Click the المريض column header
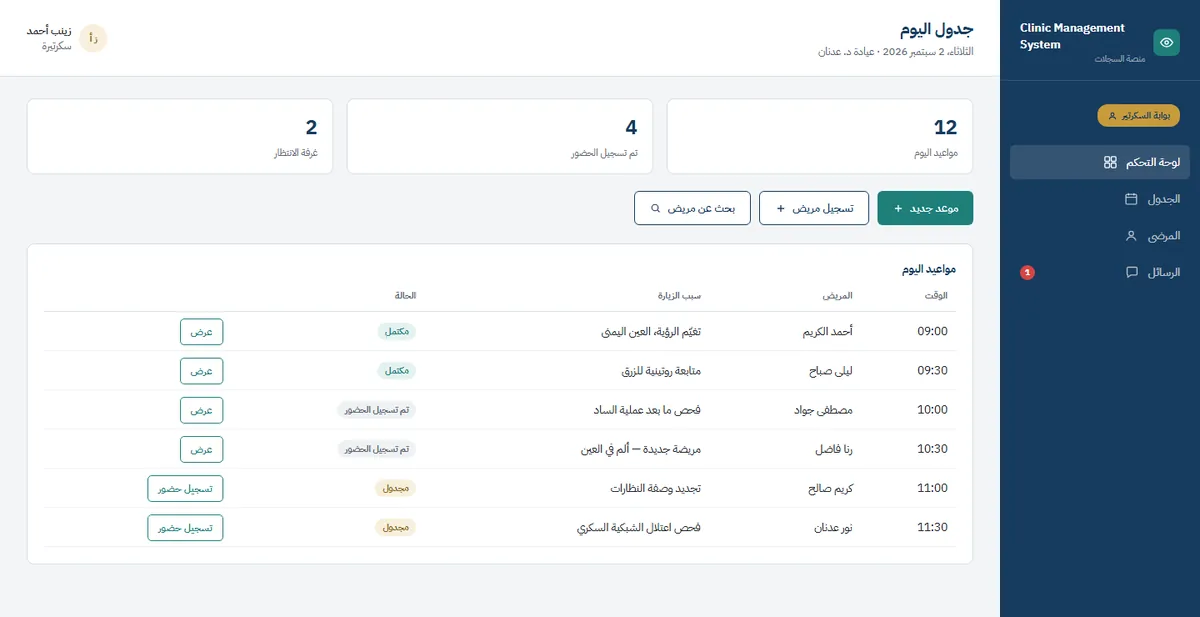Screen dimensions: 1200x617 tap(838, 295)
